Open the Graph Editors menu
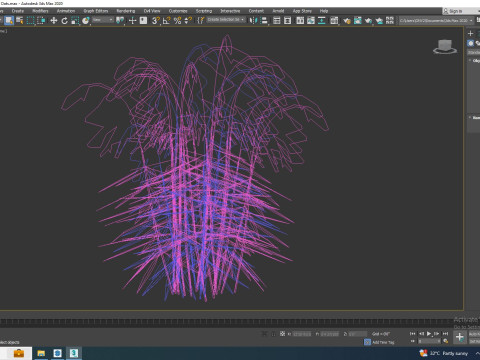The image size is (480, 360). 96,11
